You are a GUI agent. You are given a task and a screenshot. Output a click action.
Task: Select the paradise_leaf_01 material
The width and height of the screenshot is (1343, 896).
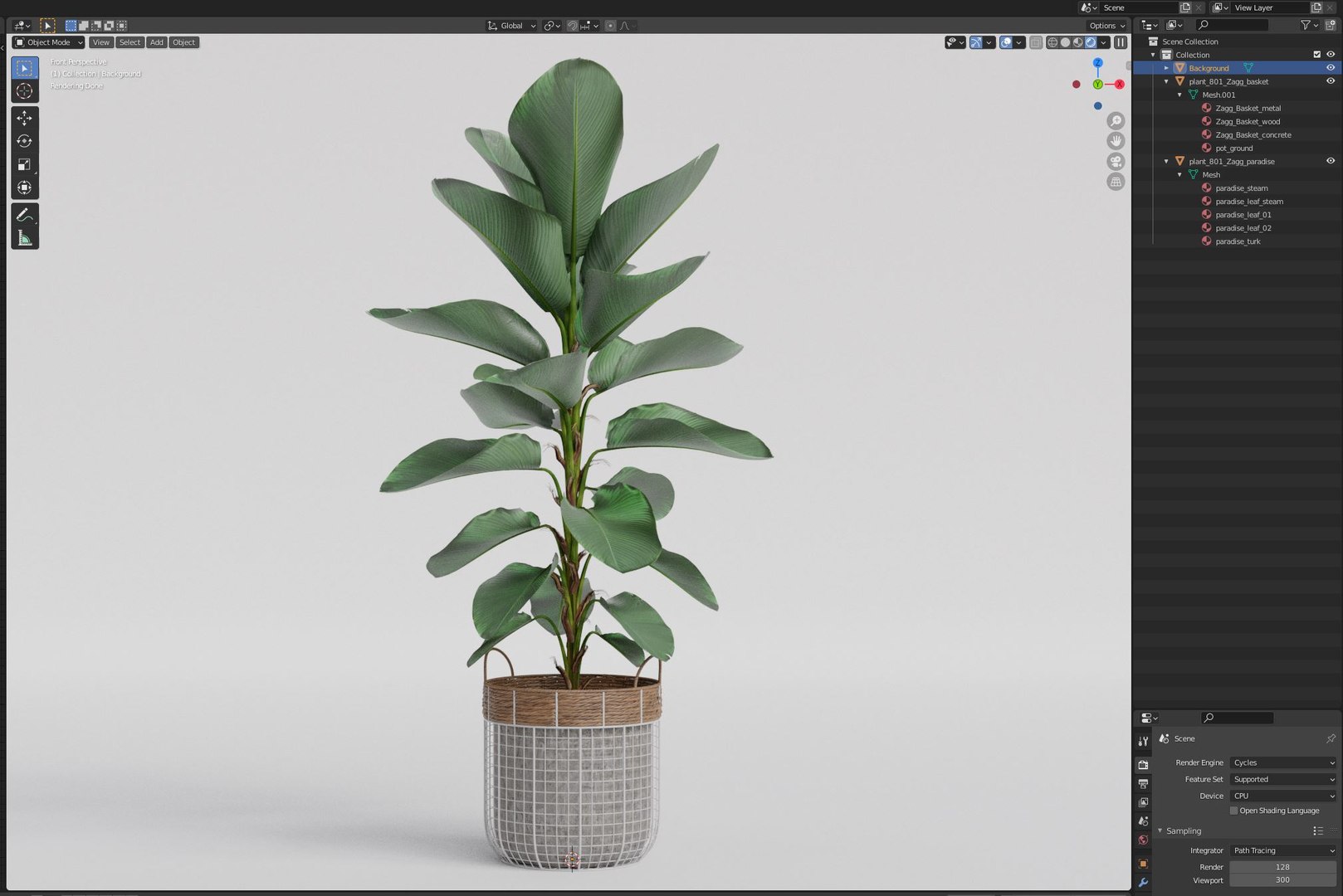pyautogui.click(x=1243, y=214)
